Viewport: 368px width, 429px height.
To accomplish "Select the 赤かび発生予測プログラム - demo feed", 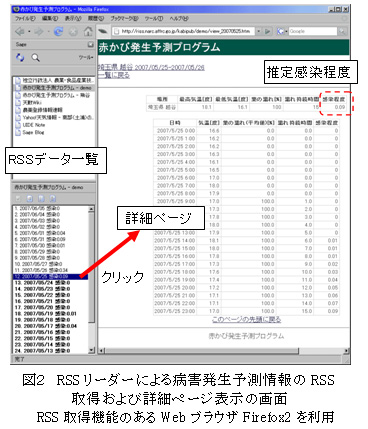I will point(54,88).
